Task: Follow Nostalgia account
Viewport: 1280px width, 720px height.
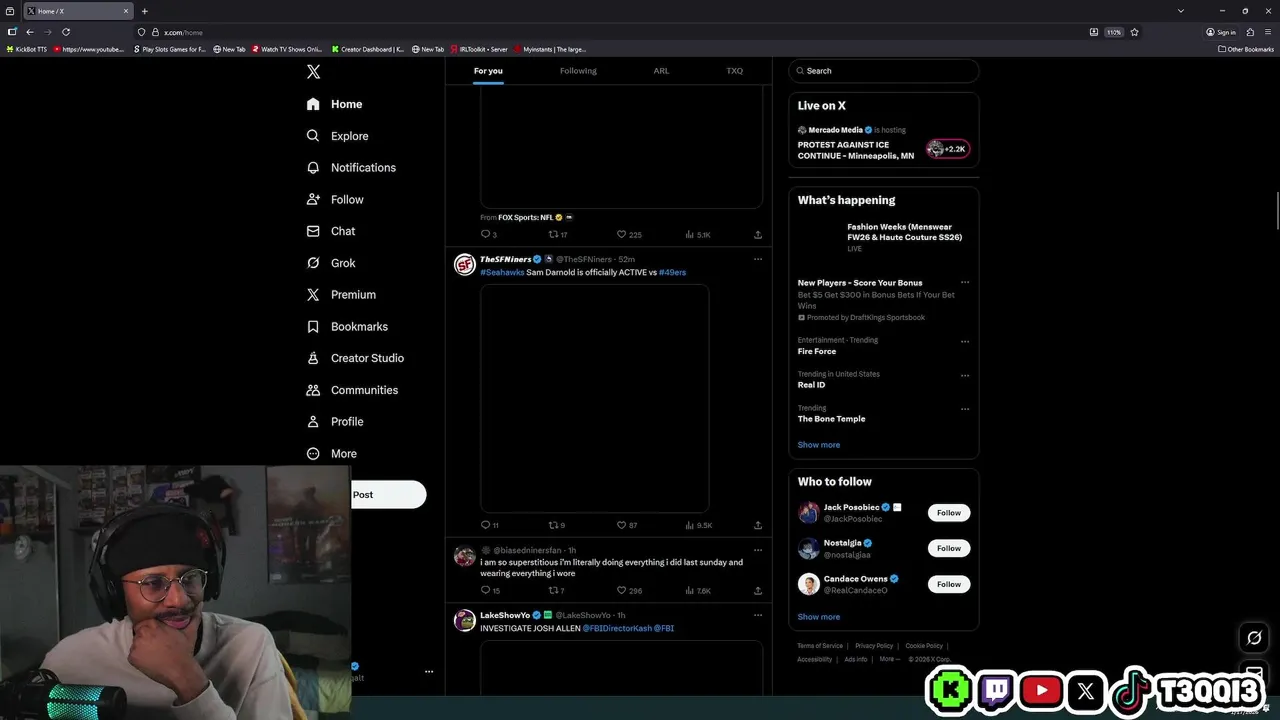Action: (x=949, y=548)
